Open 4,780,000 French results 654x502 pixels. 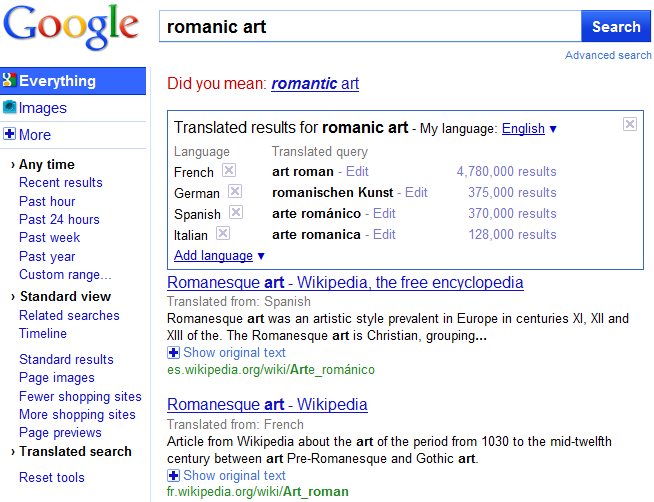pyautogui.click(x=507, y=171)
